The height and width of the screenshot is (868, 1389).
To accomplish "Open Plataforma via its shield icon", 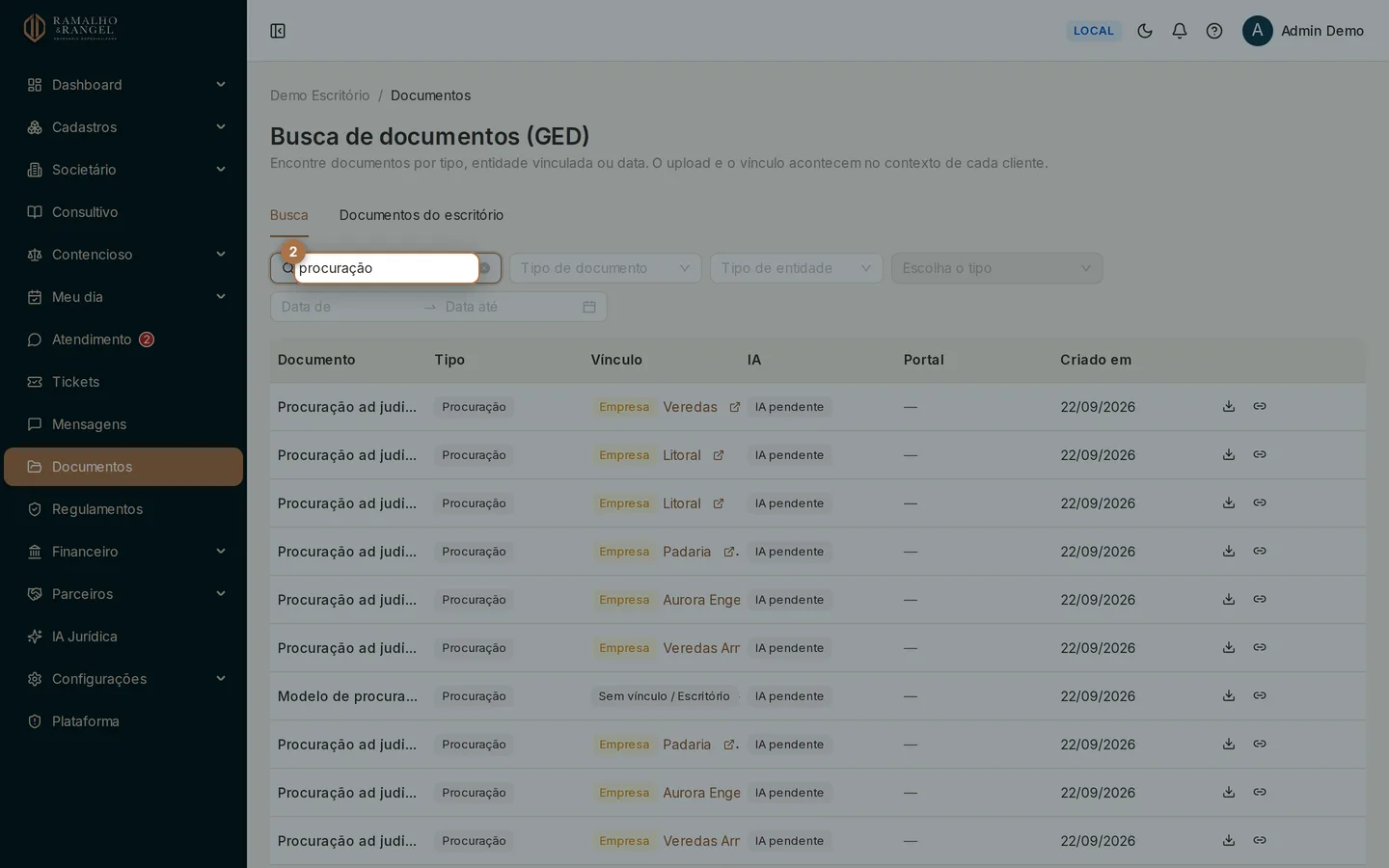I will click(x=35, y=721).
